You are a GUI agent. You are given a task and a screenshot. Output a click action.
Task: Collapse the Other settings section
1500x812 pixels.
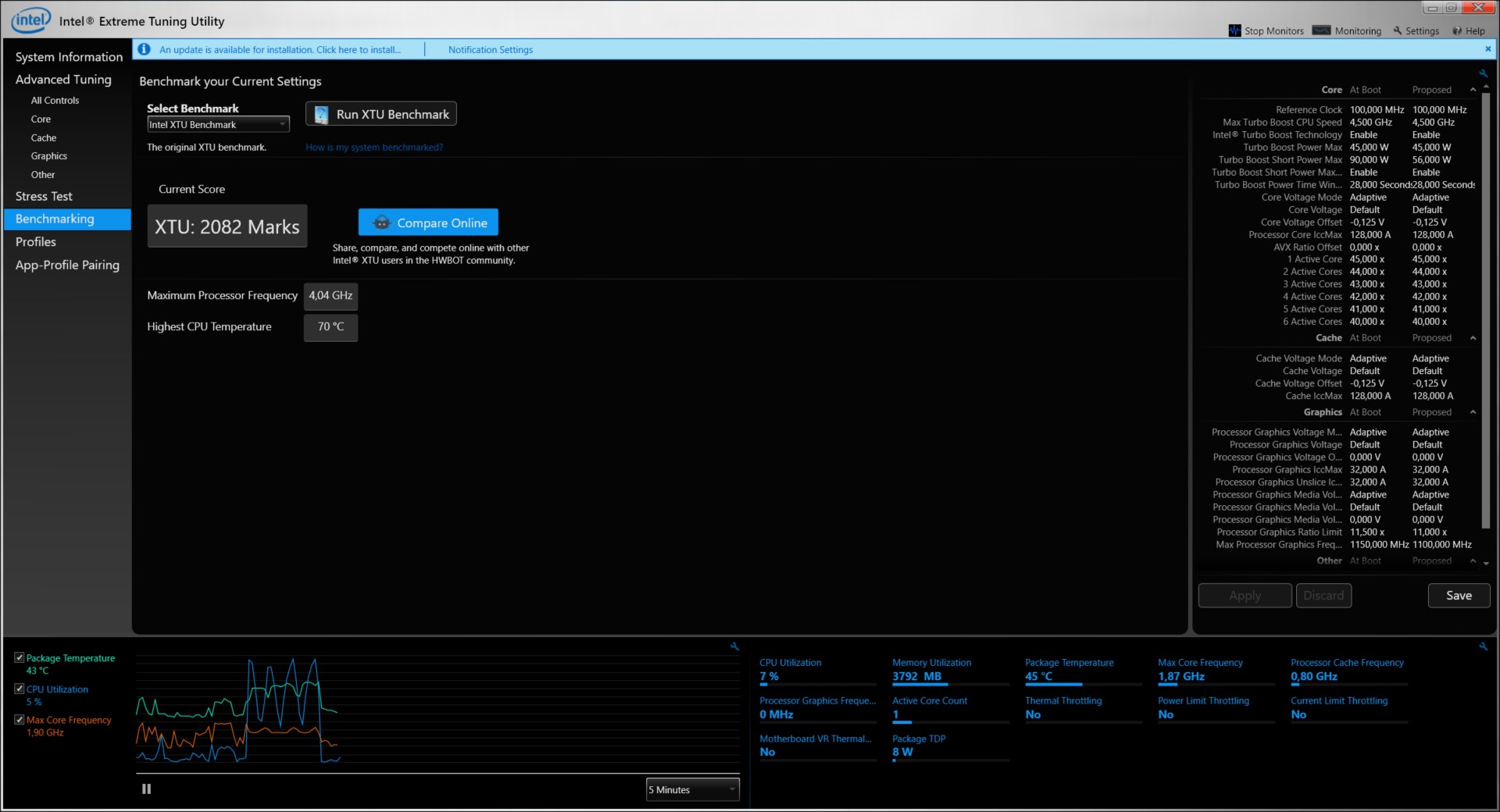[x=1473, y=561]
